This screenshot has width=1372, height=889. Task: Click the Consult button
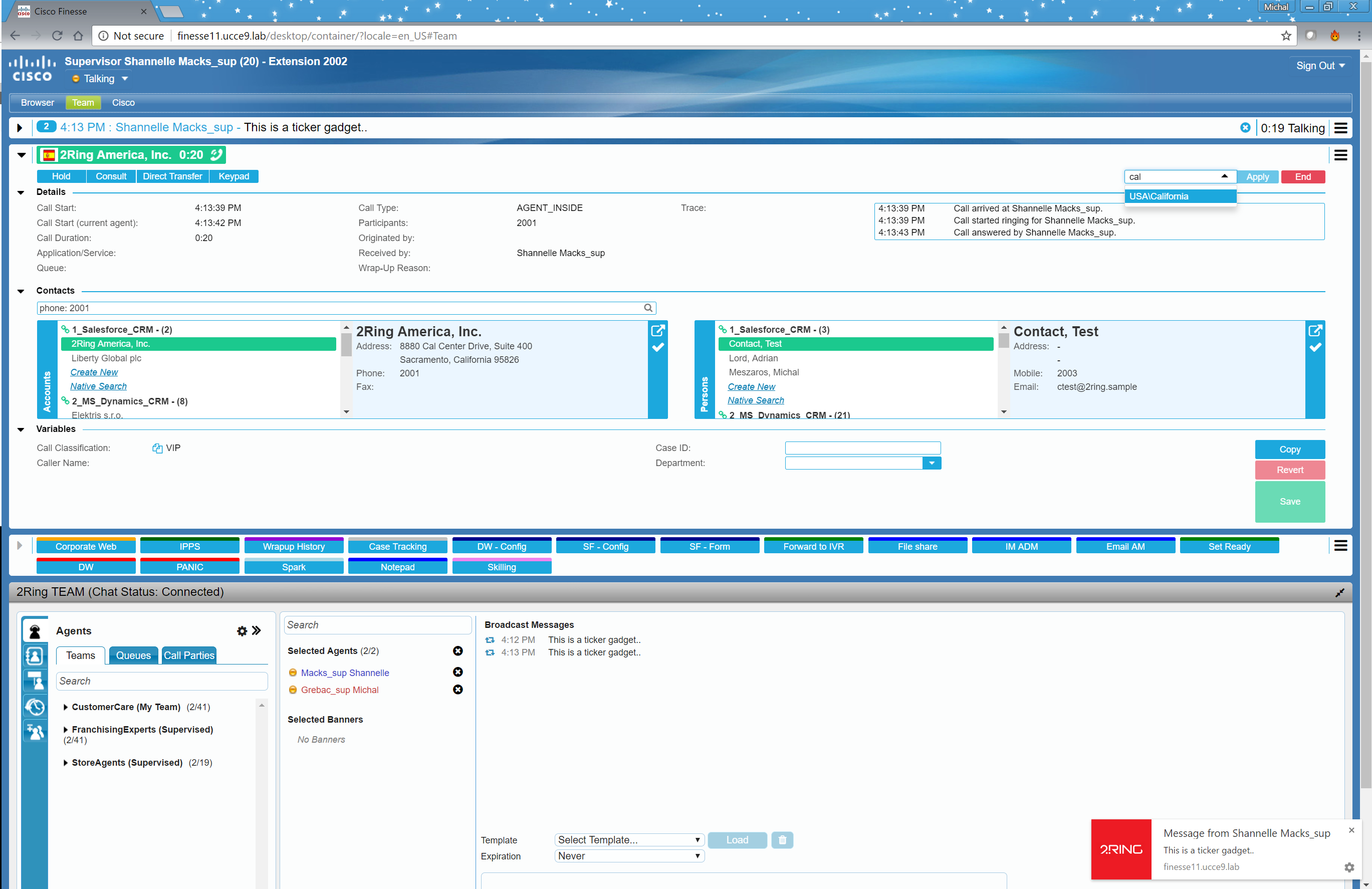pyautogui.click(x=111, y=176)
